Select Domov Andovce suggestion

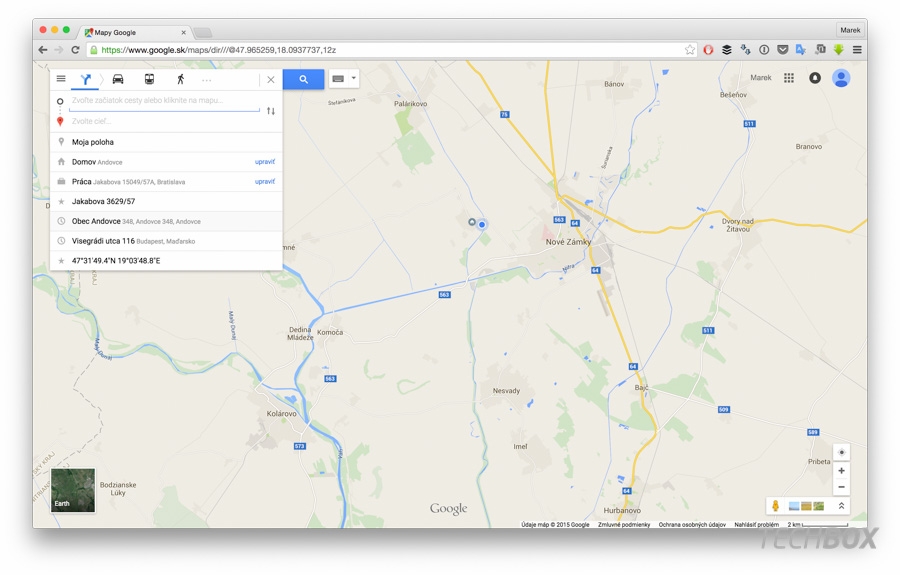[x=166, y=162]
